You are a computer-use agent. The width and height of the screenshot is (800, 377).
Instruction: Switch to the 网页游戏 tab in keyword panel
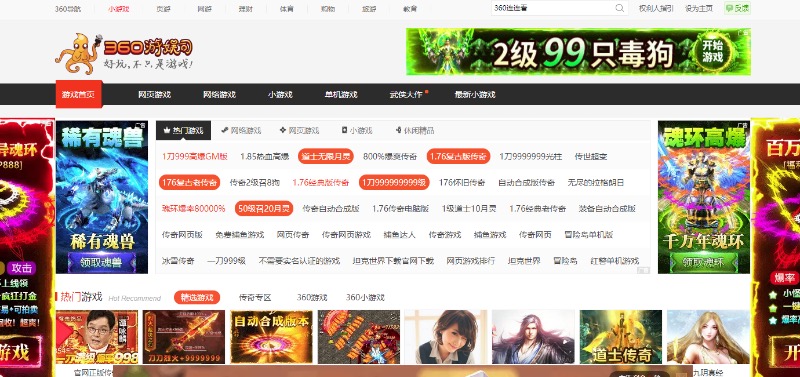tap(299, 131)
